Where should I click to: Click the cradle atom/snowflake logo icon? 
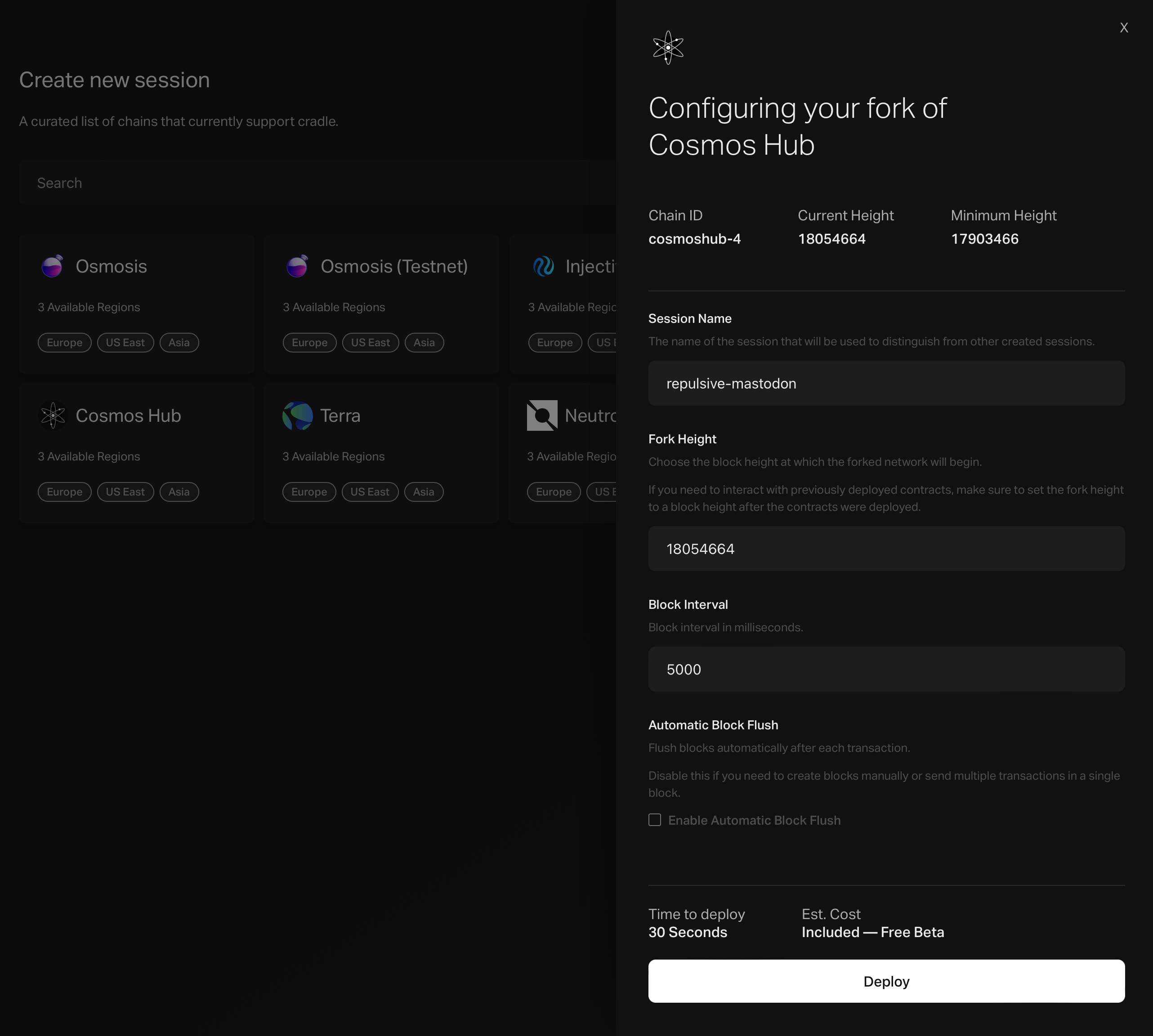[x=668, y=46]
